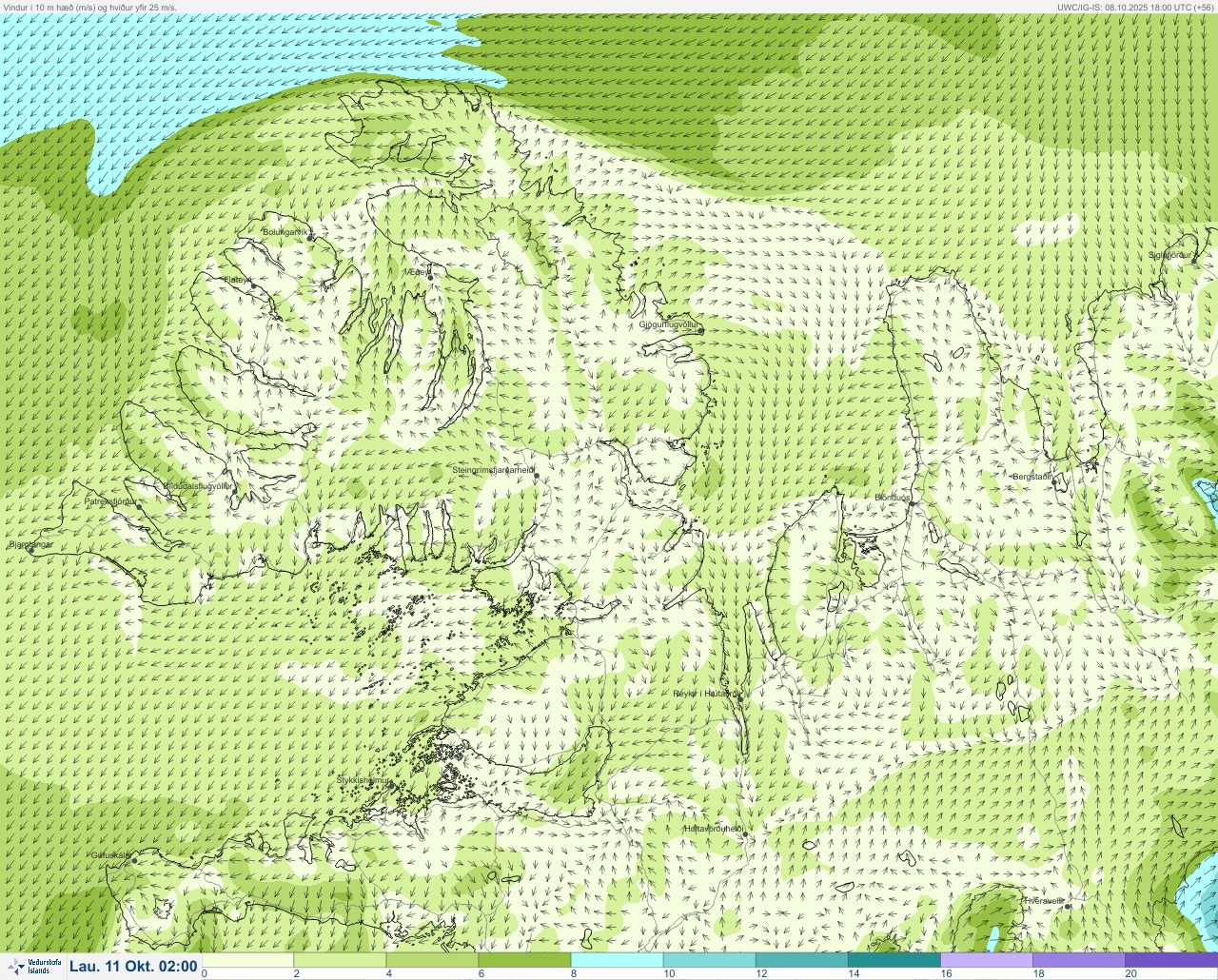Click the legend value 2 label
1218x980 pixels.
[297, 973]
